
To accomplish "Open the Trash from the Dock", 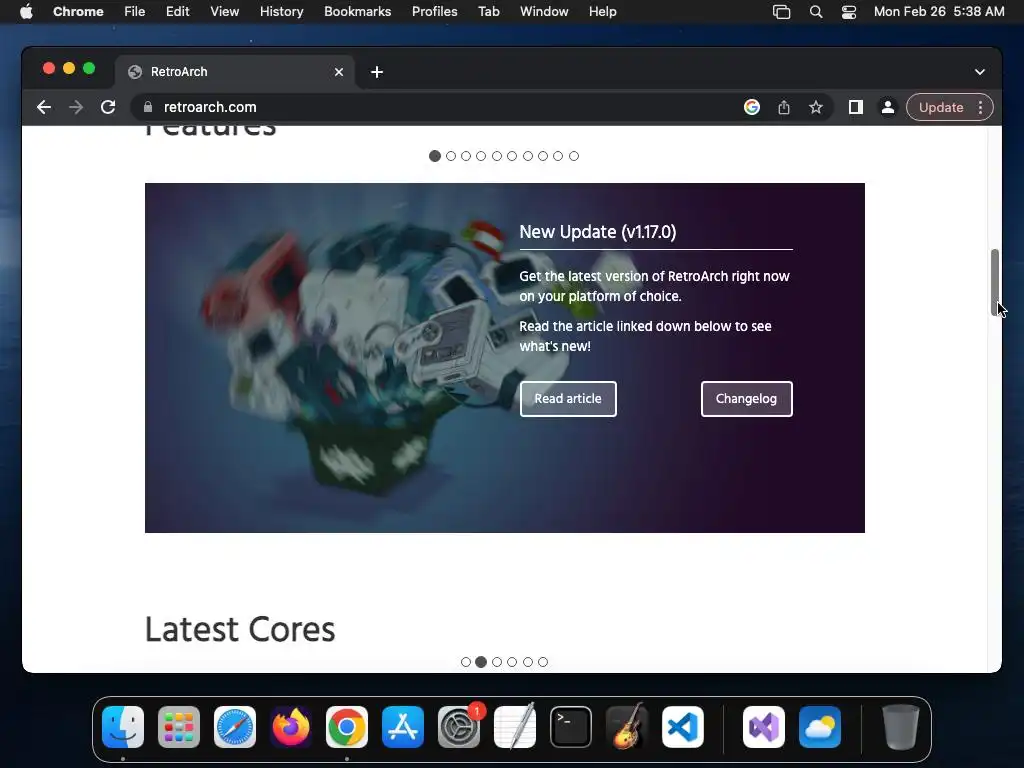I will [901, 727].
